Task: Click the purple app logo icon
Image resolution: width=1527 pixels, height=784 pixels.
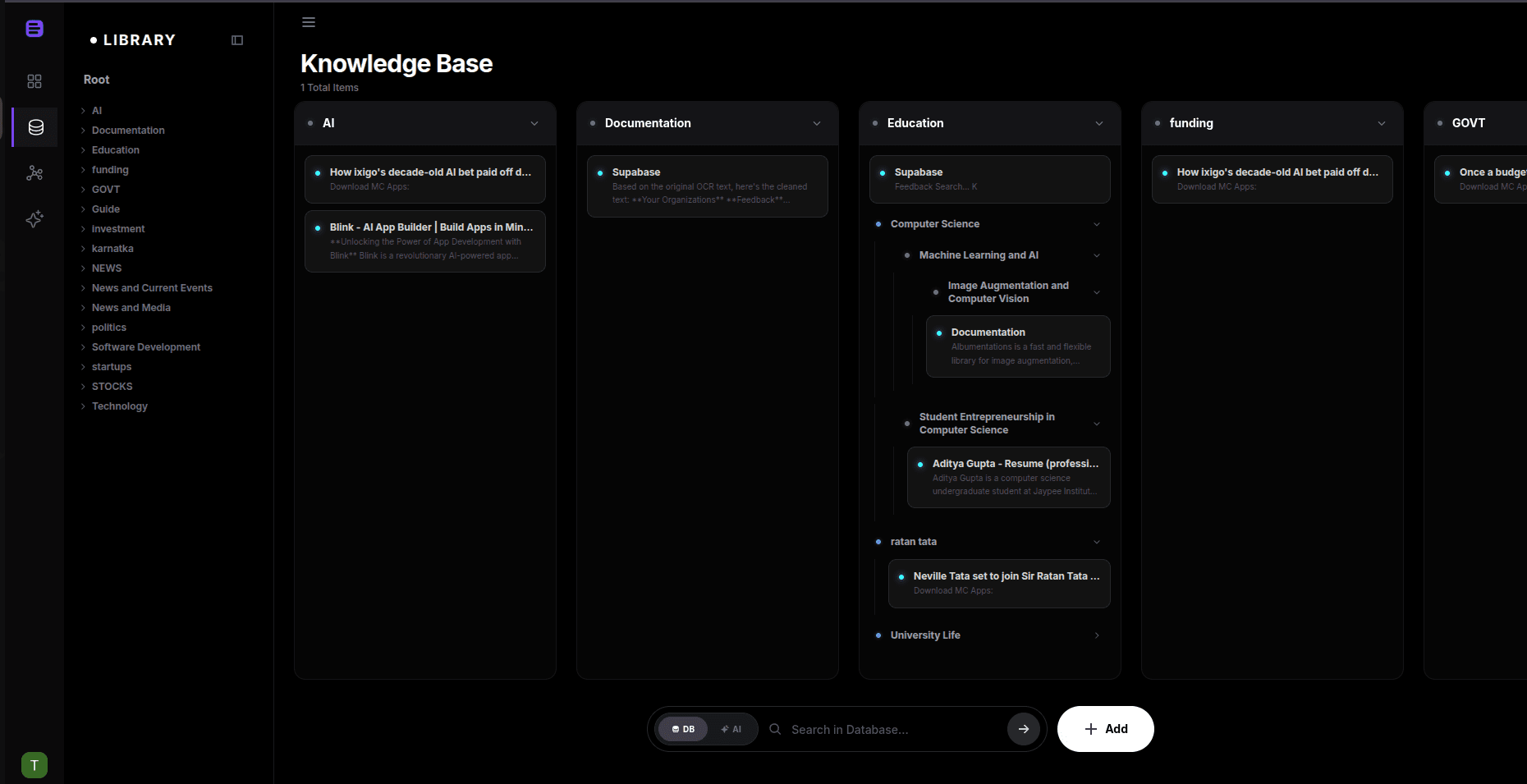Action: [x=34, y=28]
